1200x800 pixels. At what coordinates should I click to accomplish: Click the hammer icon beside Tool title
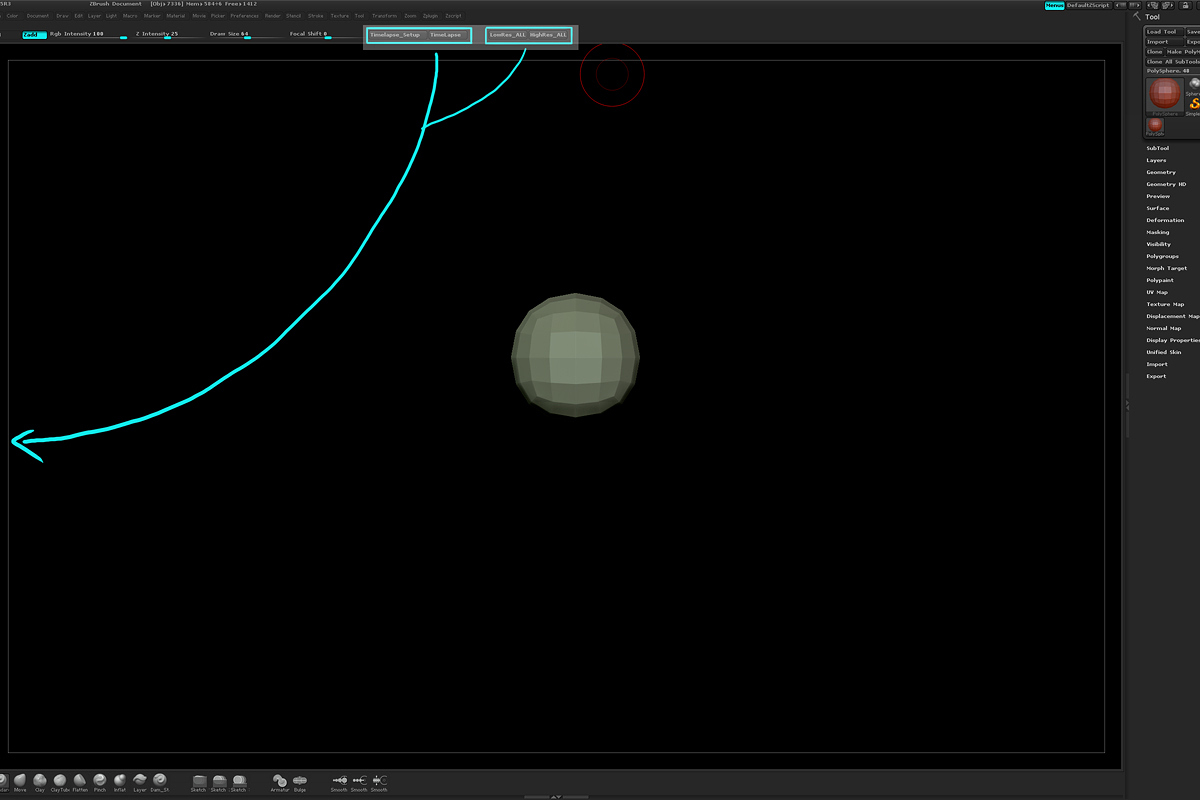coord(1137,16)
